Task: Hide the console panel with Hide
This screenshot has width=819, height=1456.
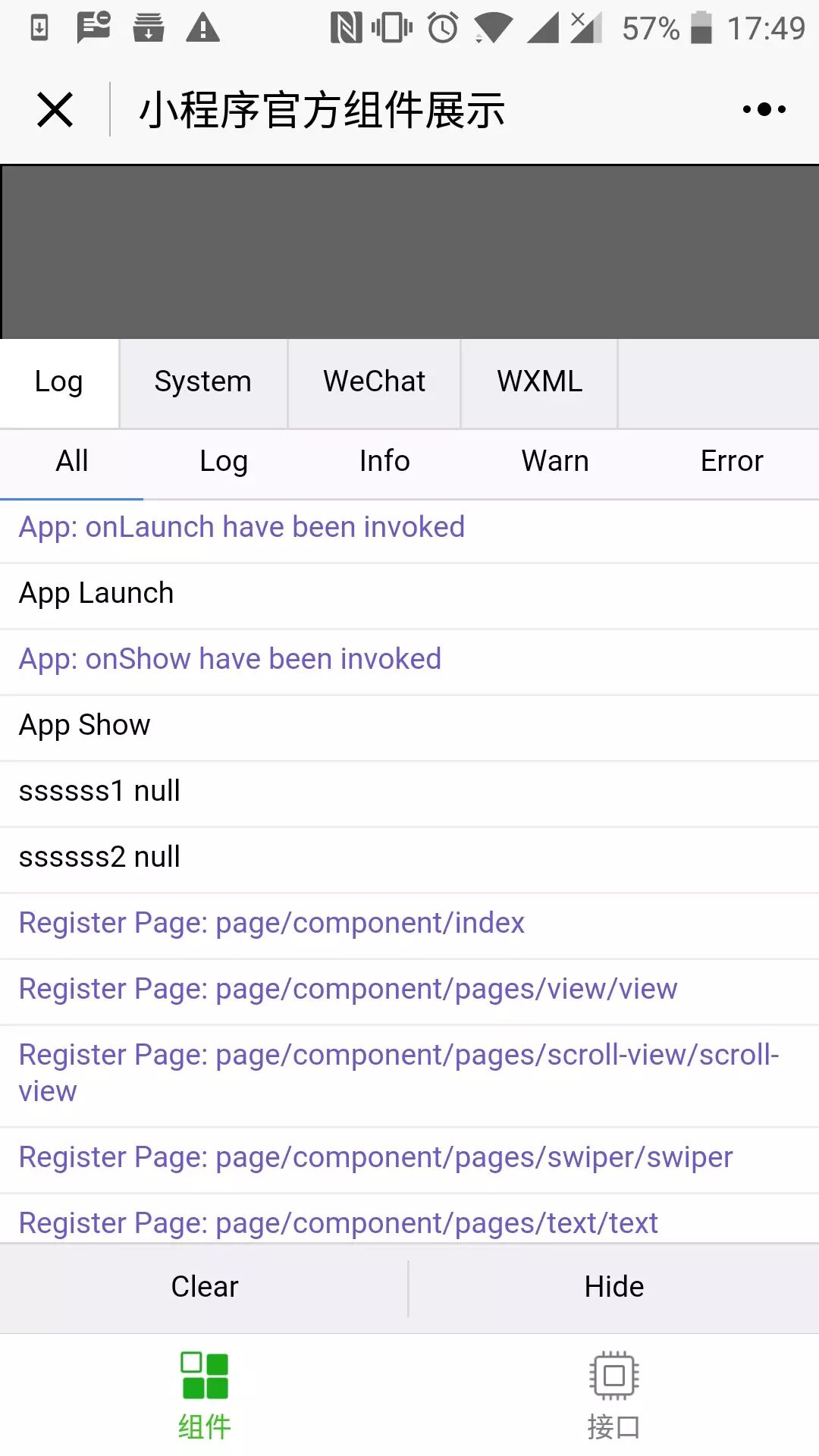Action: (x=614, y=1287)
